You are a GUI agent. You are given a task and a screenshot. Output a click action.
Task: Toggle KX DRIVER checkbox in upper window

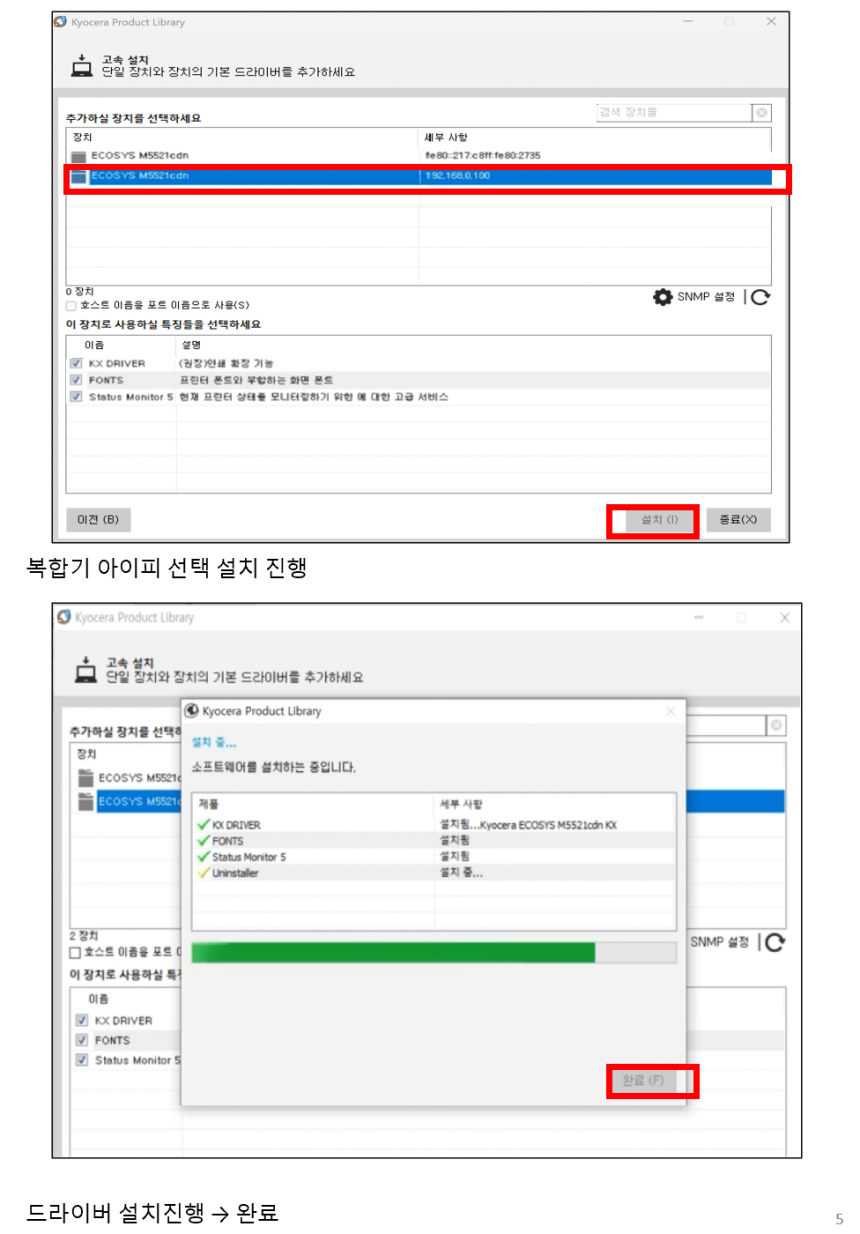click(x=76, y=364)
